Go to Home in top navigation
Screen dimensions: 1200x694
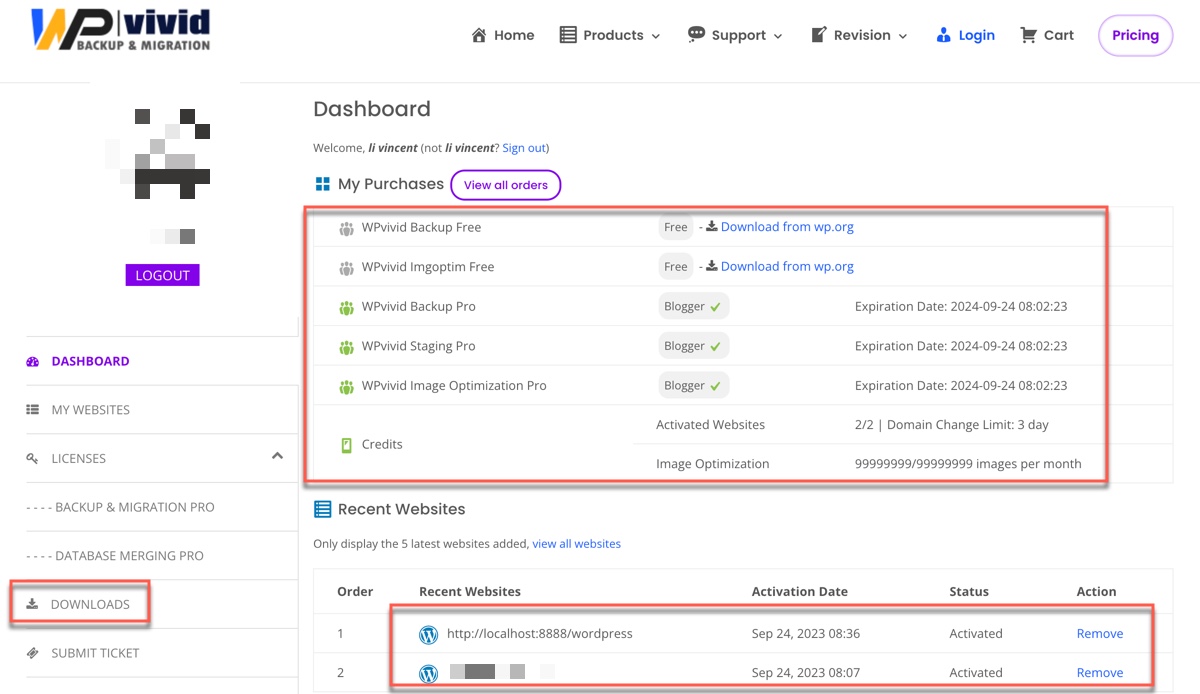(x=503, y=35)
